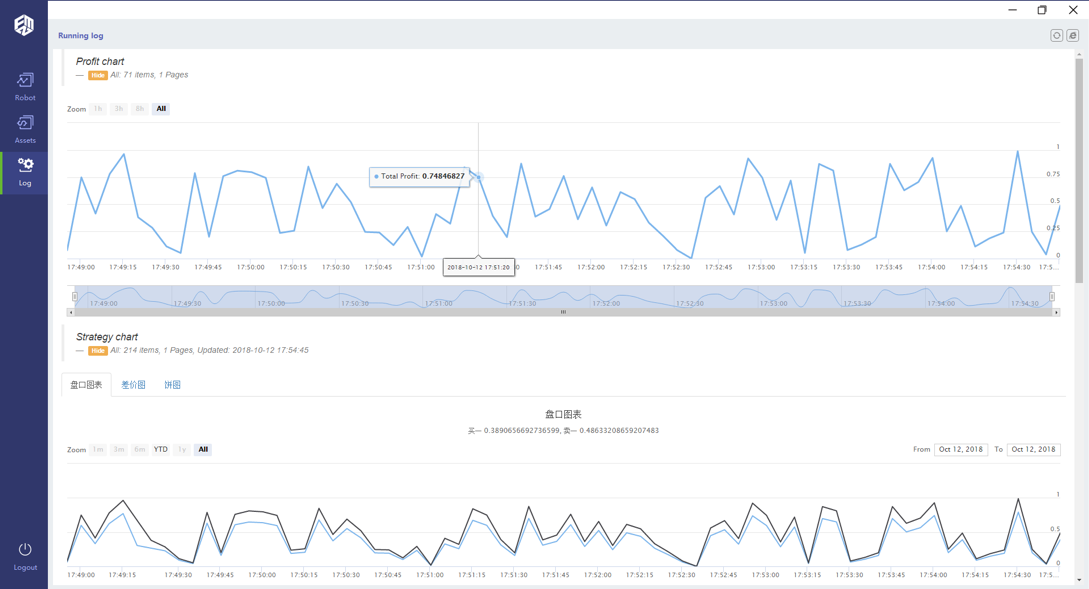Click the 2018-10-12 17:51:20 crosshair label

pyautogui.click(x=479, y=267)
